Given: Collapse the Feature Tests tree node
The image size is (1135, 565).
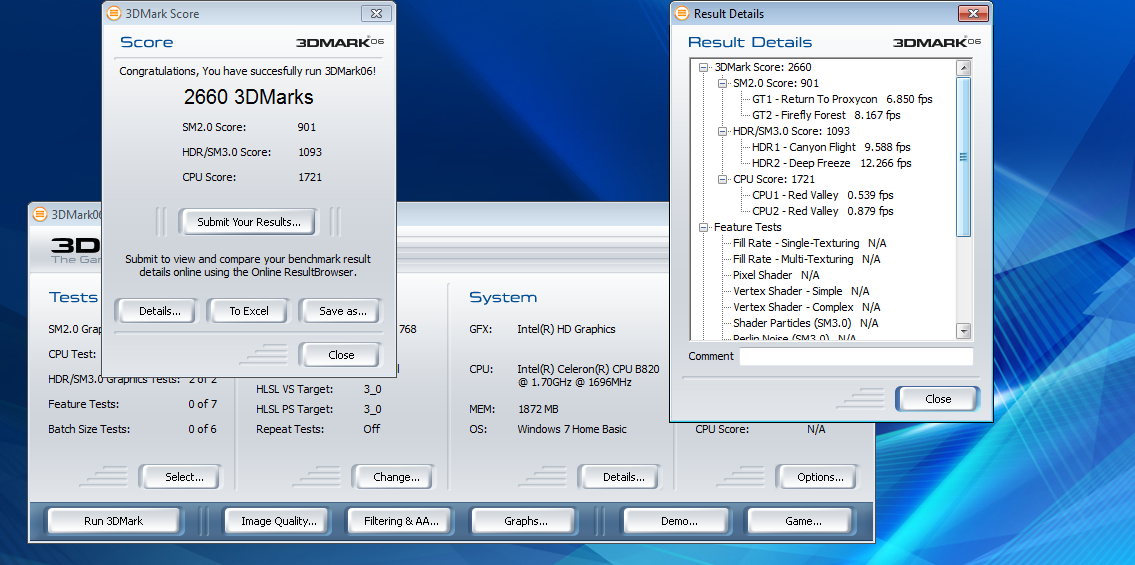Looking at the screenshot, I should [704, 227].
